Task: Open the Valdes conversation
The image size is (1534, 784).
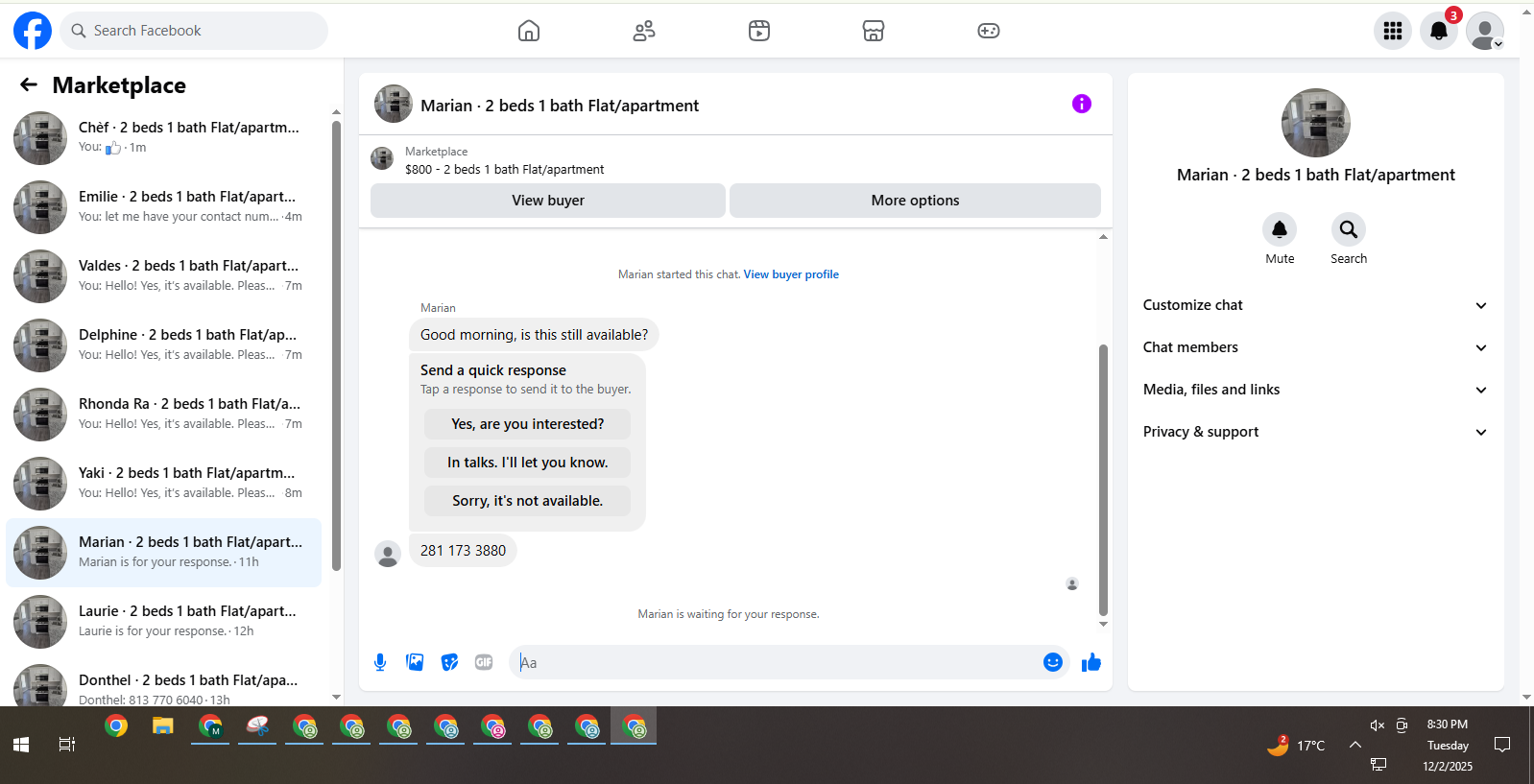Action: (x=164, y=275)
